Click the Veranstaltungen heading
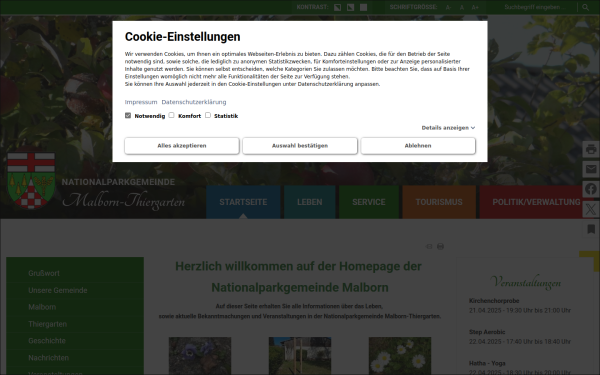The width and height of the screenshot is (600, 375). (525, 282)
